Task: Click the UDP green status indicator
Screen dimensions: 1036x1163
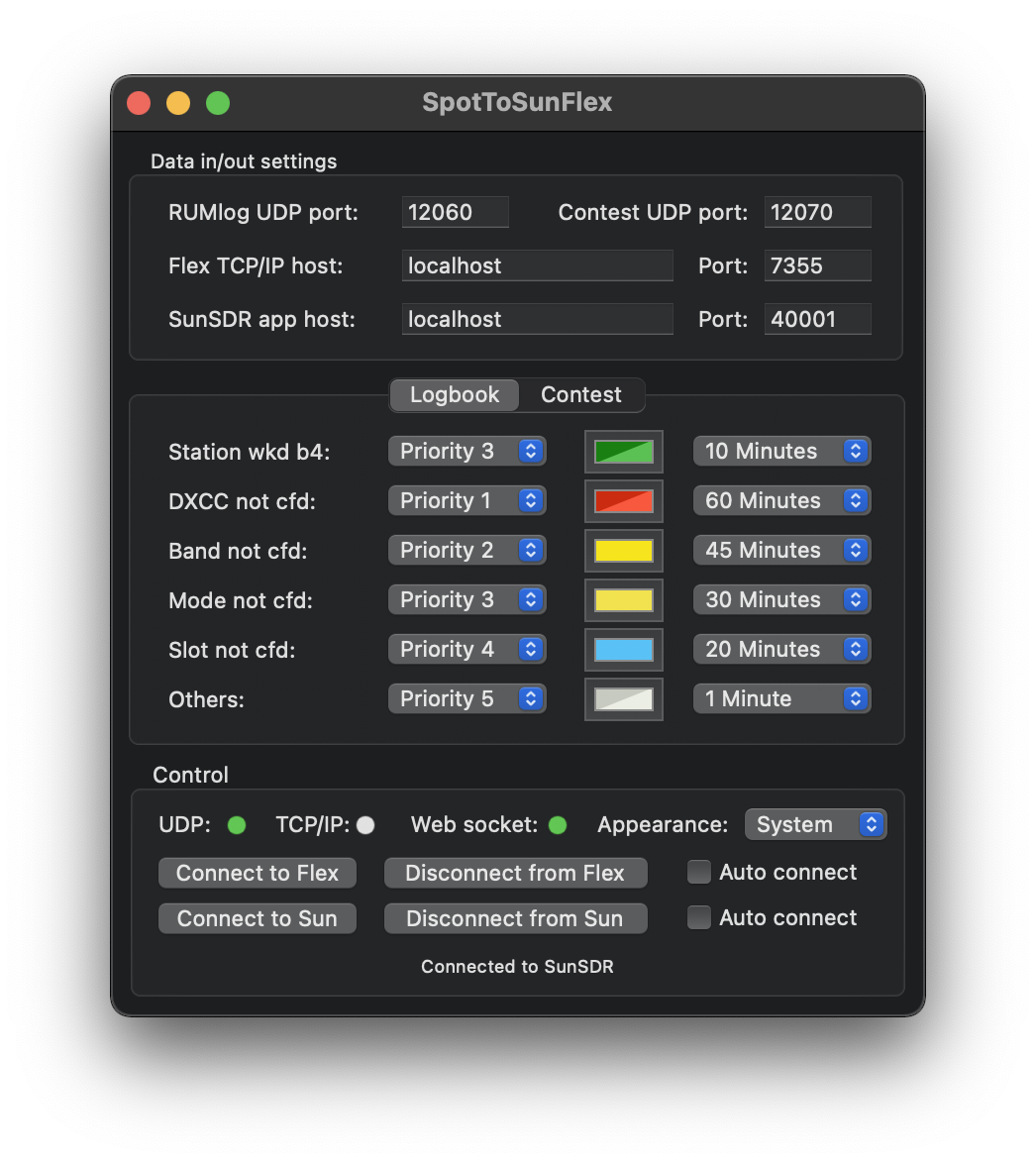Action: [237, 825]
